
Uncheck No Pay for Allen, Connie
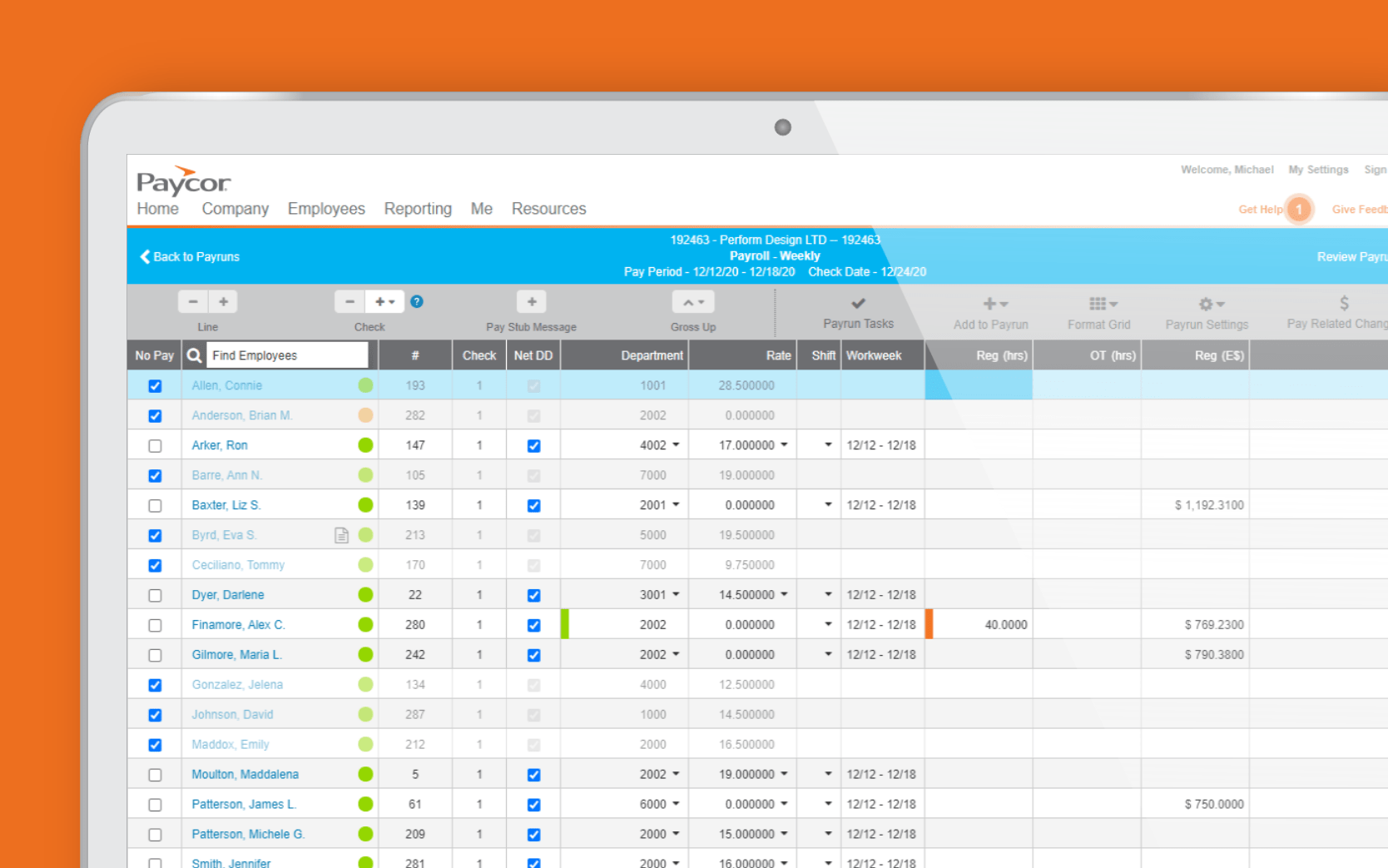(155, 386)
